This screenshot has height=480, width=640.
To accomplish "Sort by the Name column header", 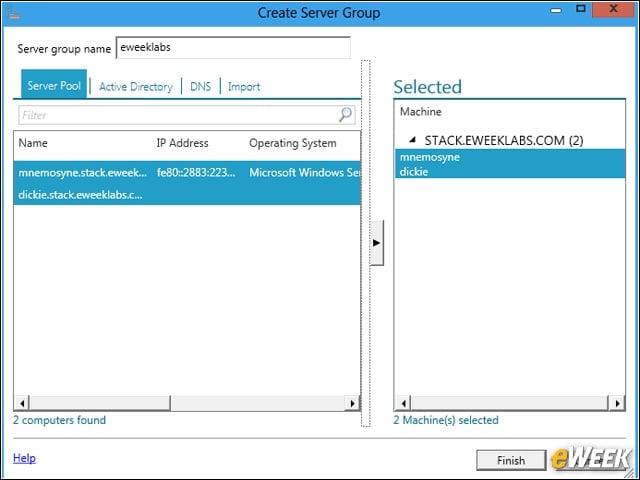I will (33, 143).
